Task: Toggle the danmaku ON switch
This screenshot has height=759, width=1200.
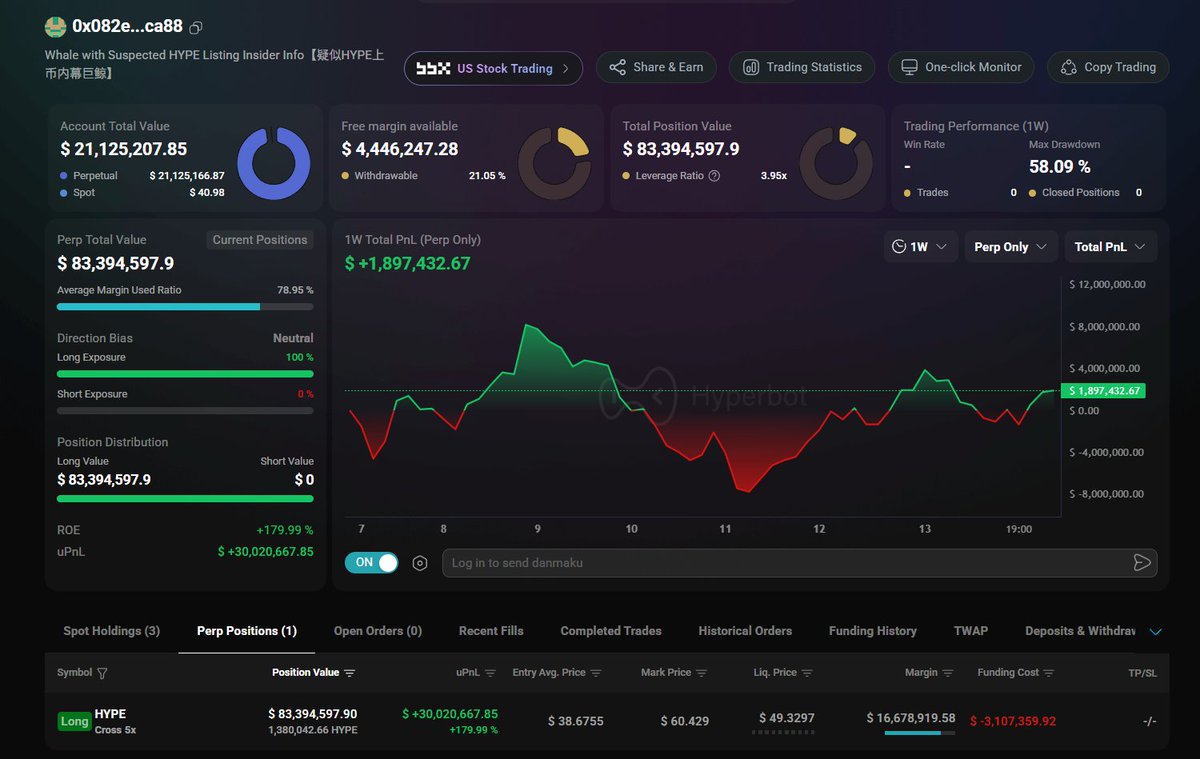Action: [371, 563]
